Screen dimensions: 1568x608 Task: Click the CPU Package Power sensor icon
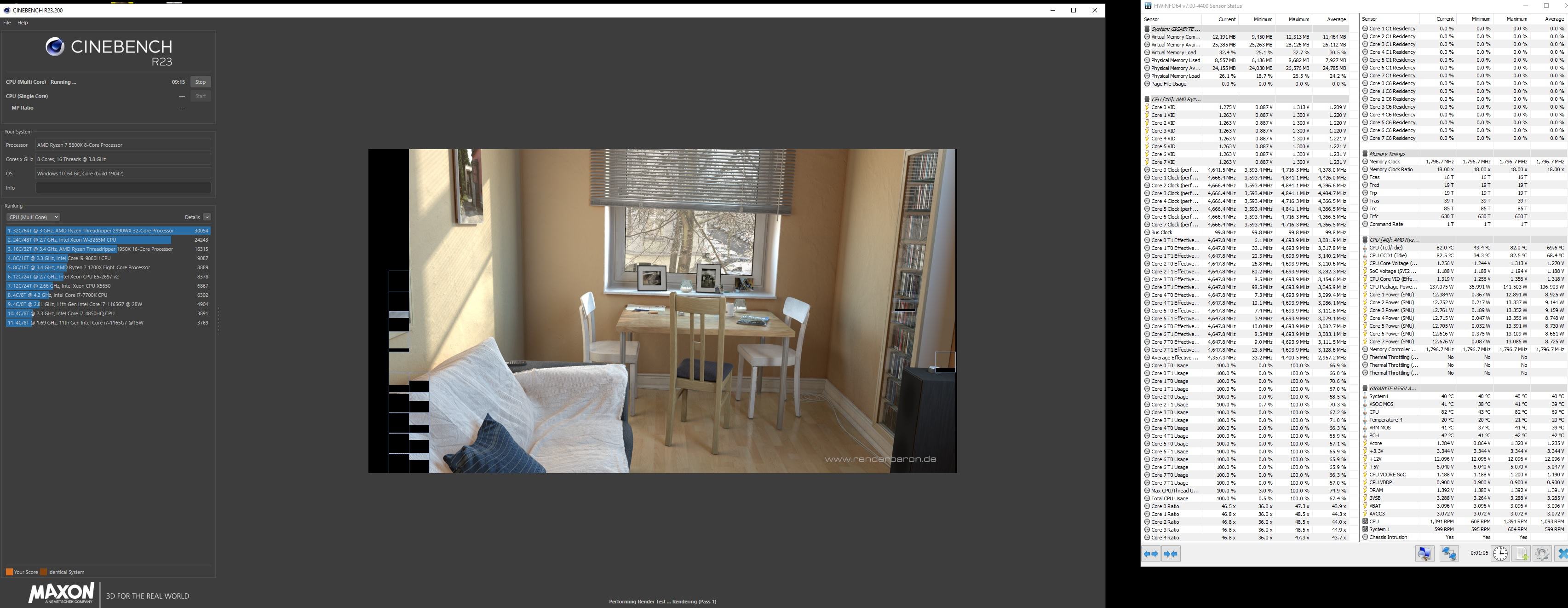point(1365,287)
